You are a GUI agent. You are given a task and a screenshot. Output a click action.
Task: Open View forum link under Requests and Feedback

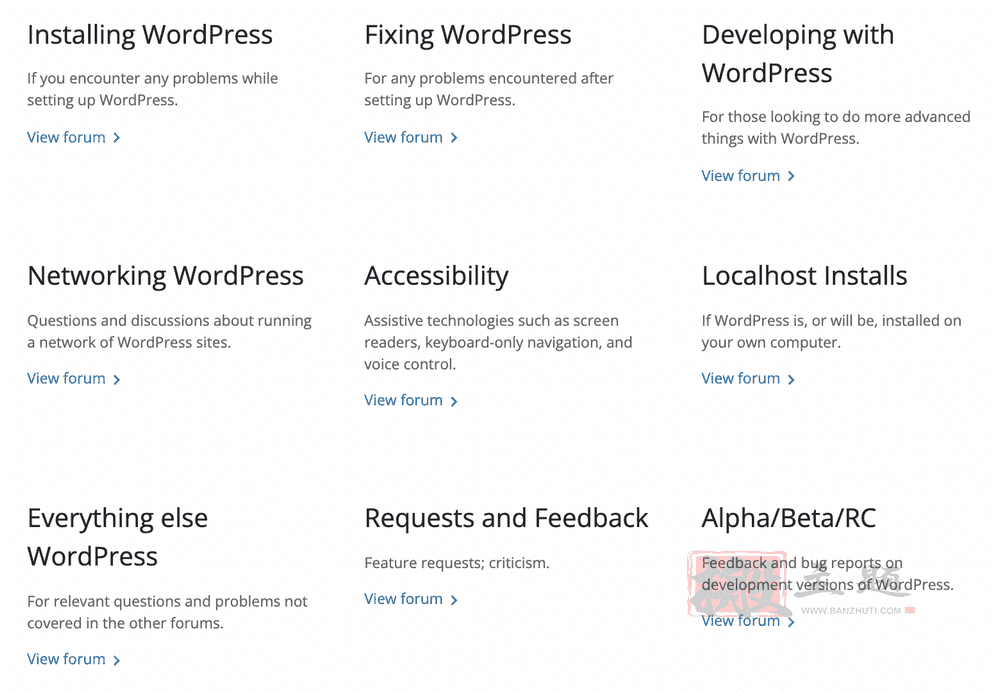click(x=411, y=599)
